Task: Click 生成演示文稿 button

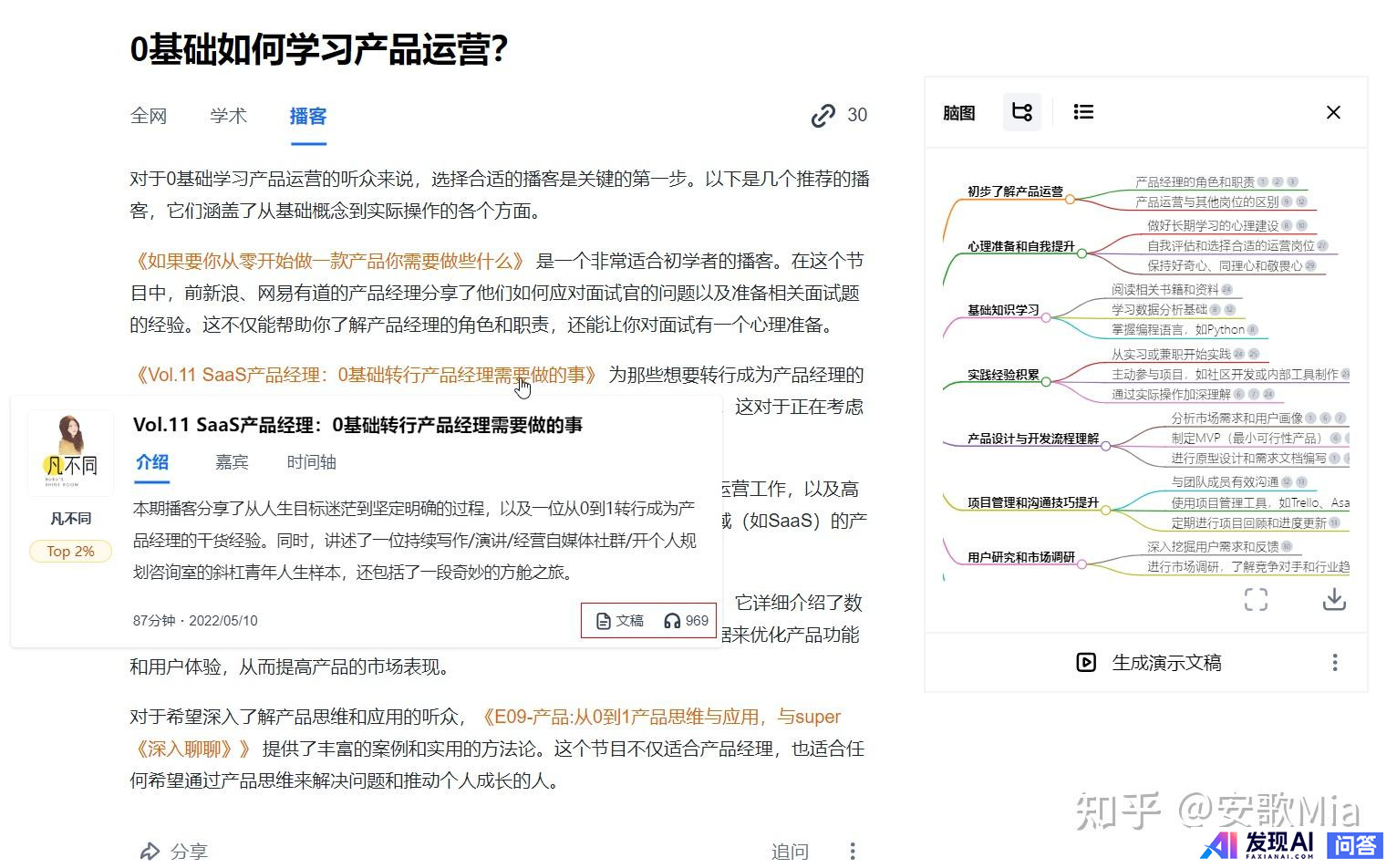Action: point(1149,663)
